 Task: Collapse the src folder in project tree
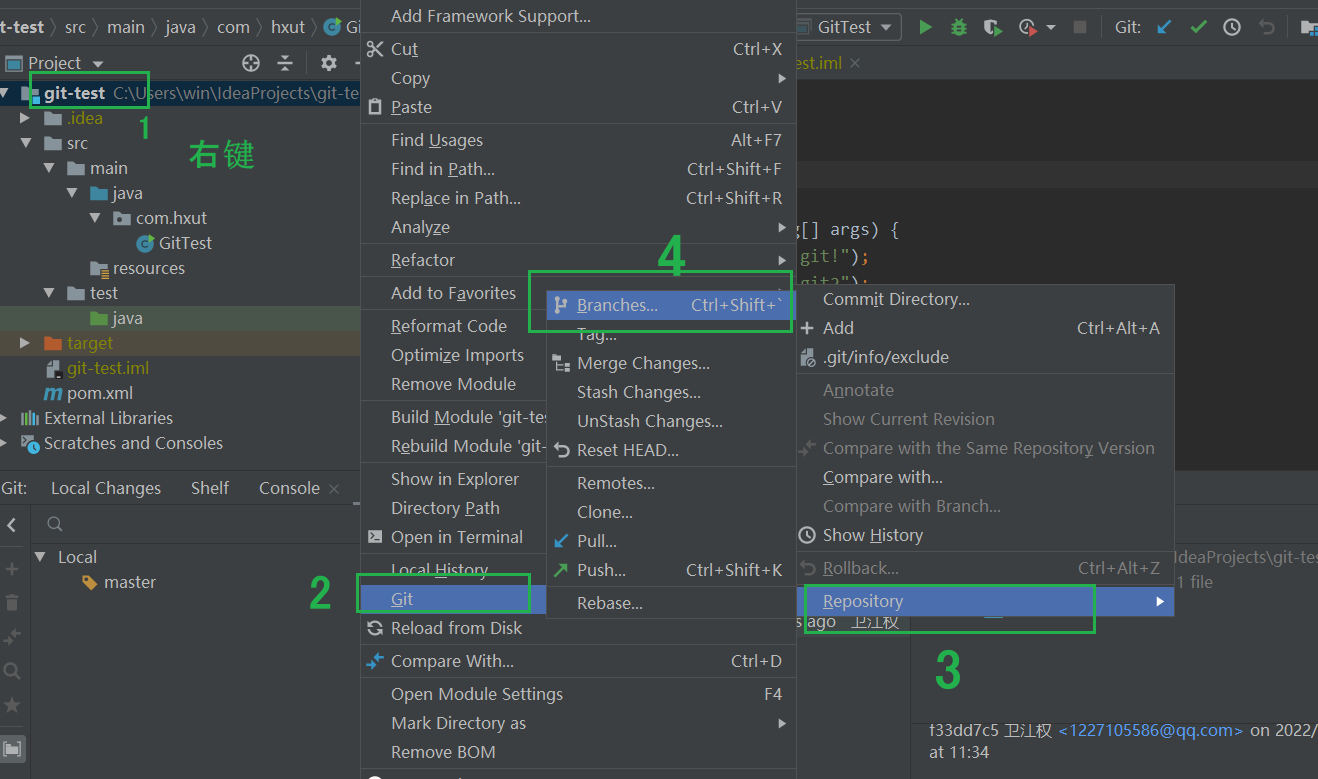click(x=27, y=143)
